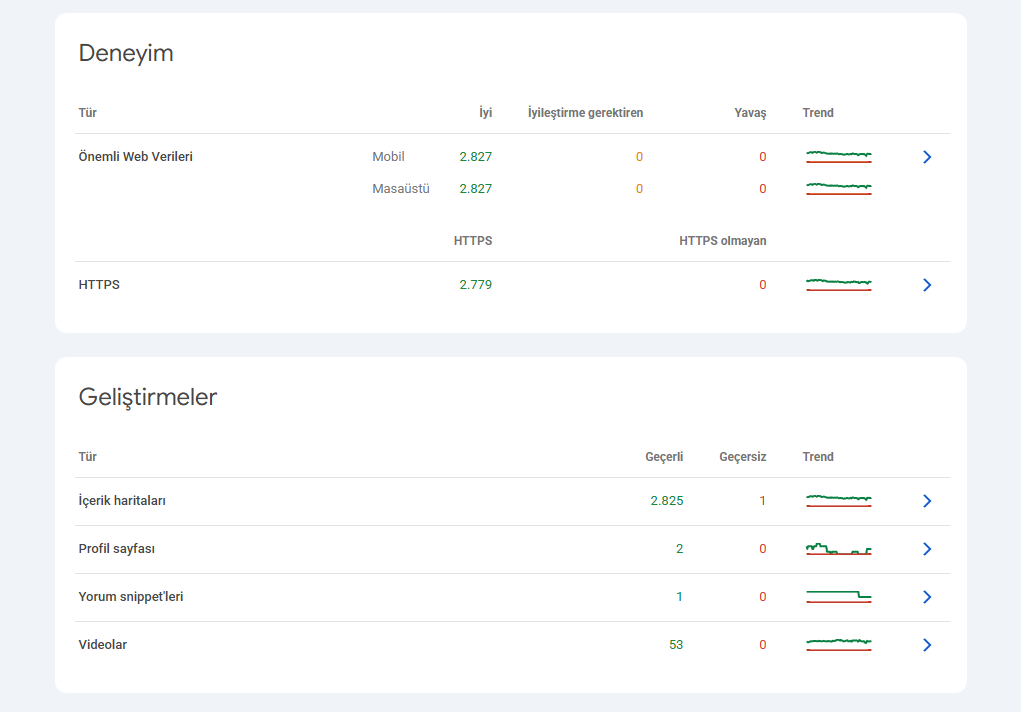View the Videolar trend sparkline
The width and height of the screenshot is (1021, 712).
pyautogui.click(x=839, y=644)
